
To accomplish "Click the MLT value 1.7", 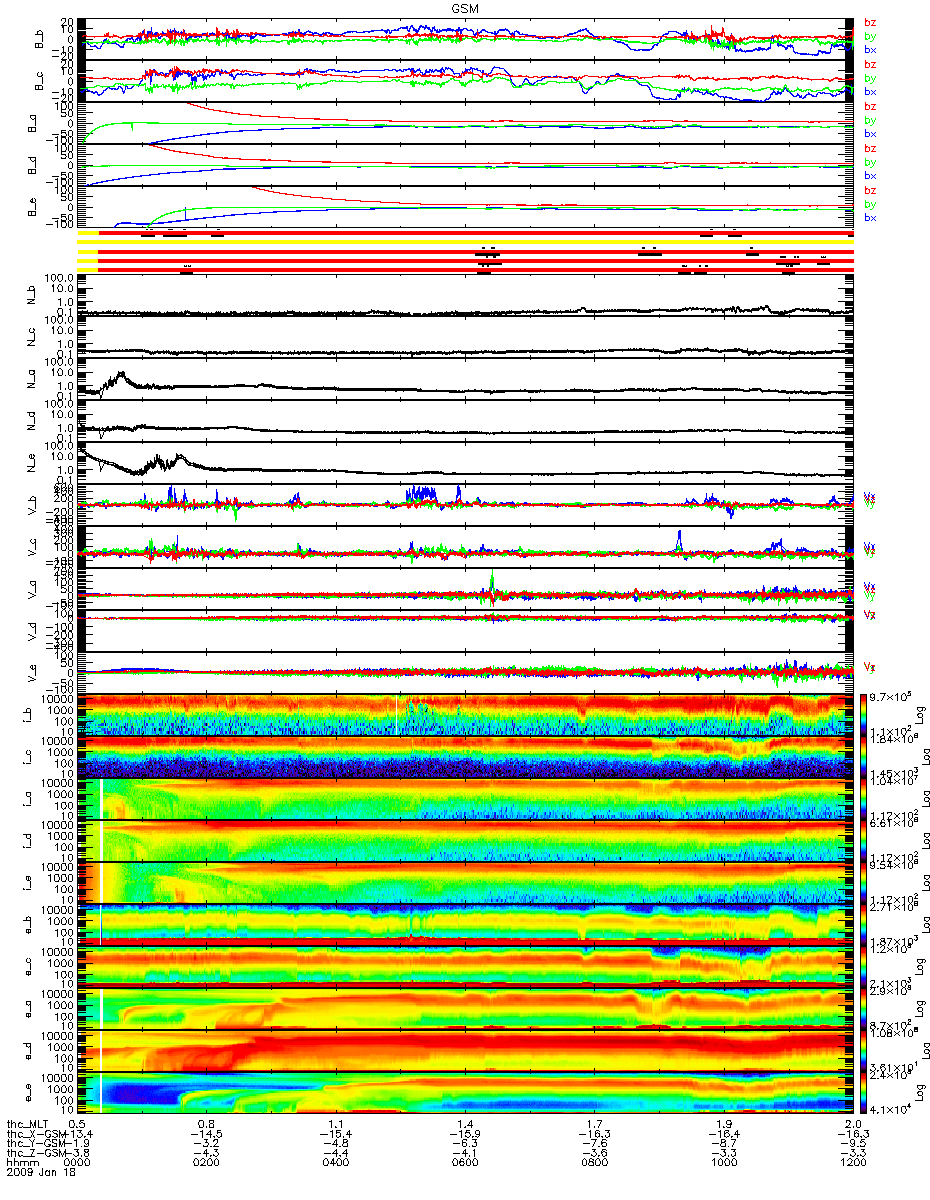I will 594,1124.
